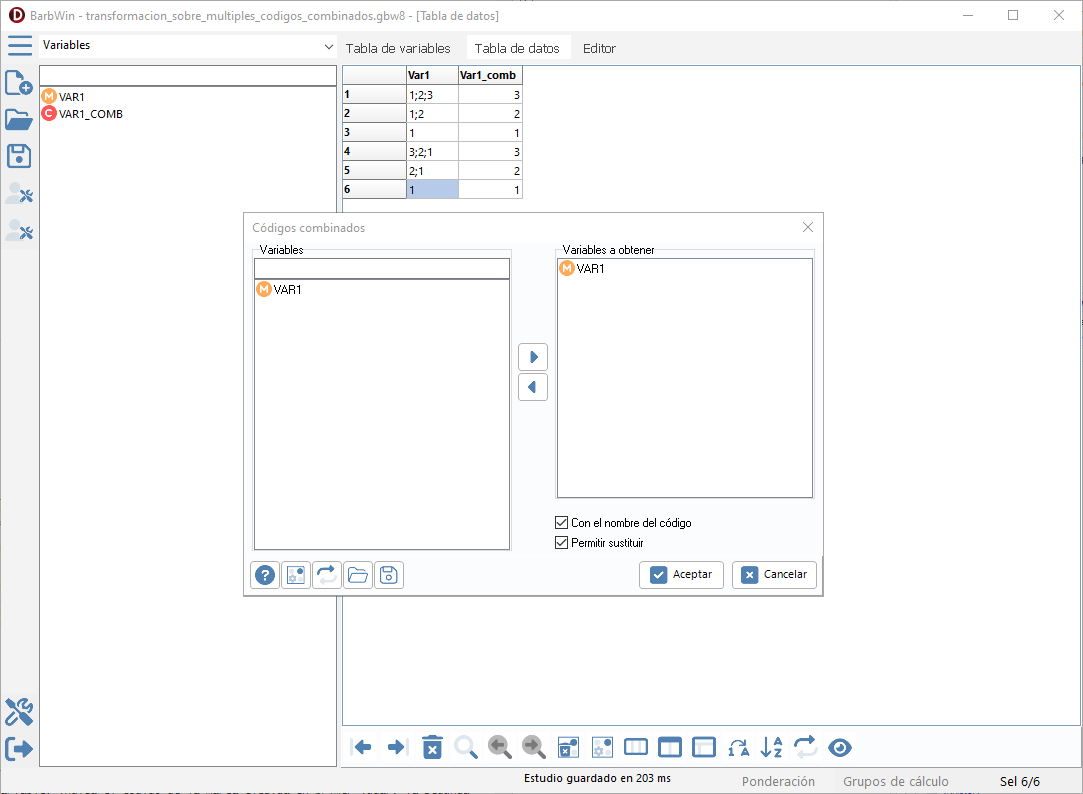The height and width of the screenshot is (794, 1083).
Task: Click the search field above dialog Variables list
Action: point(382,269)
